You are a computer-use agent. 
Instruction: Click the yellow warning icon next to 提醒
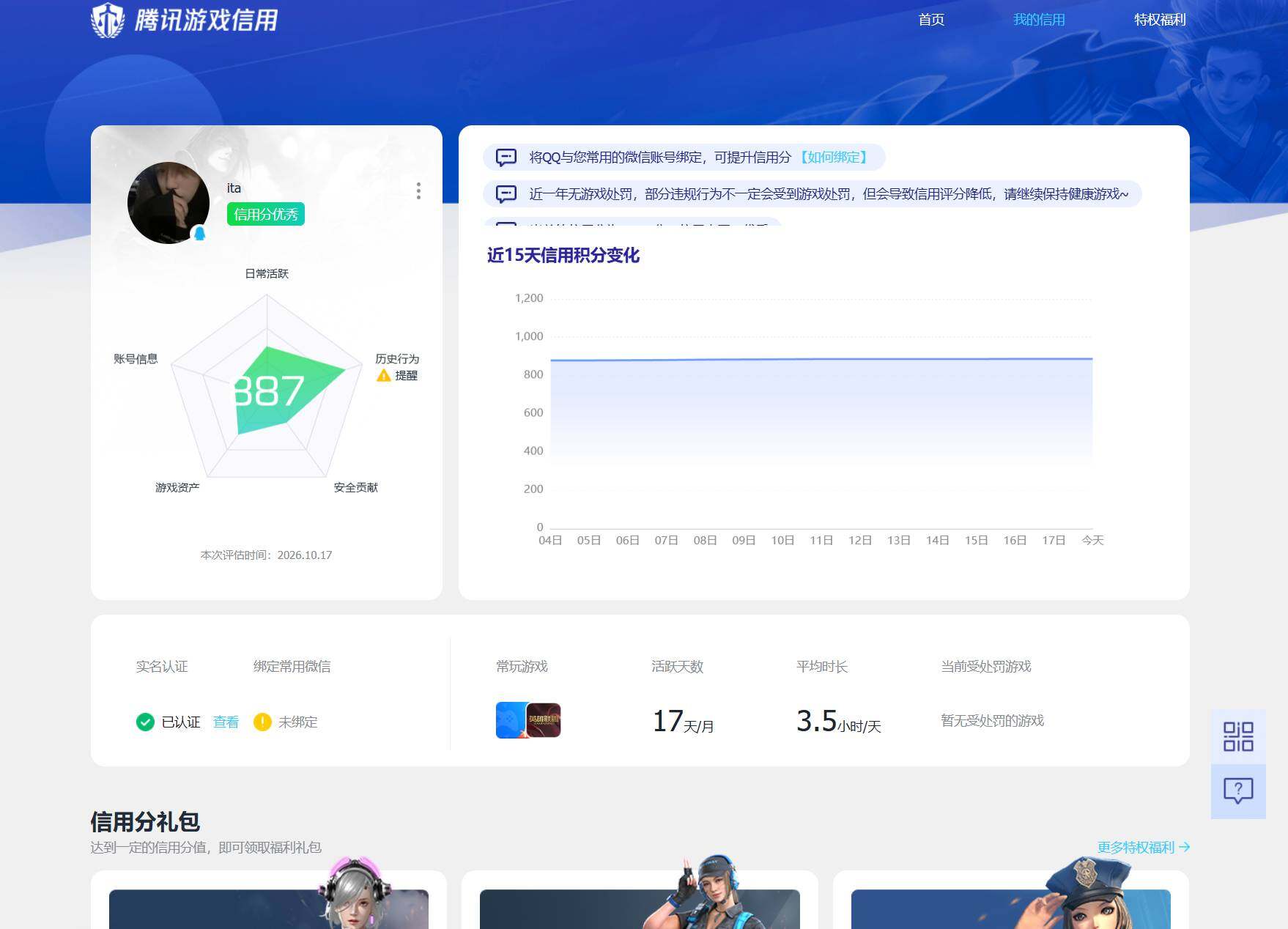pos(383,375)
